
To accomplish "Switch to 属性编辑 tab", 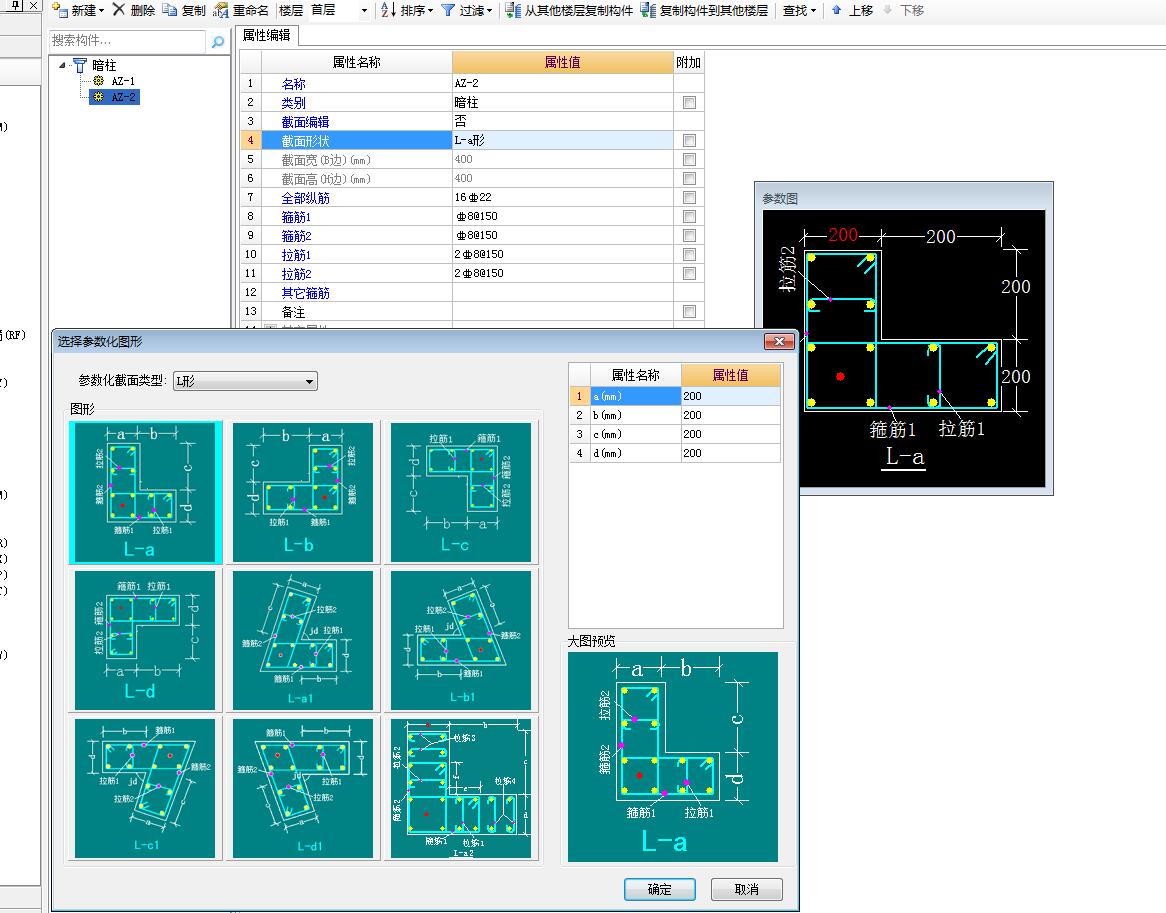I will pyautogui.click(x=267, y=35).
